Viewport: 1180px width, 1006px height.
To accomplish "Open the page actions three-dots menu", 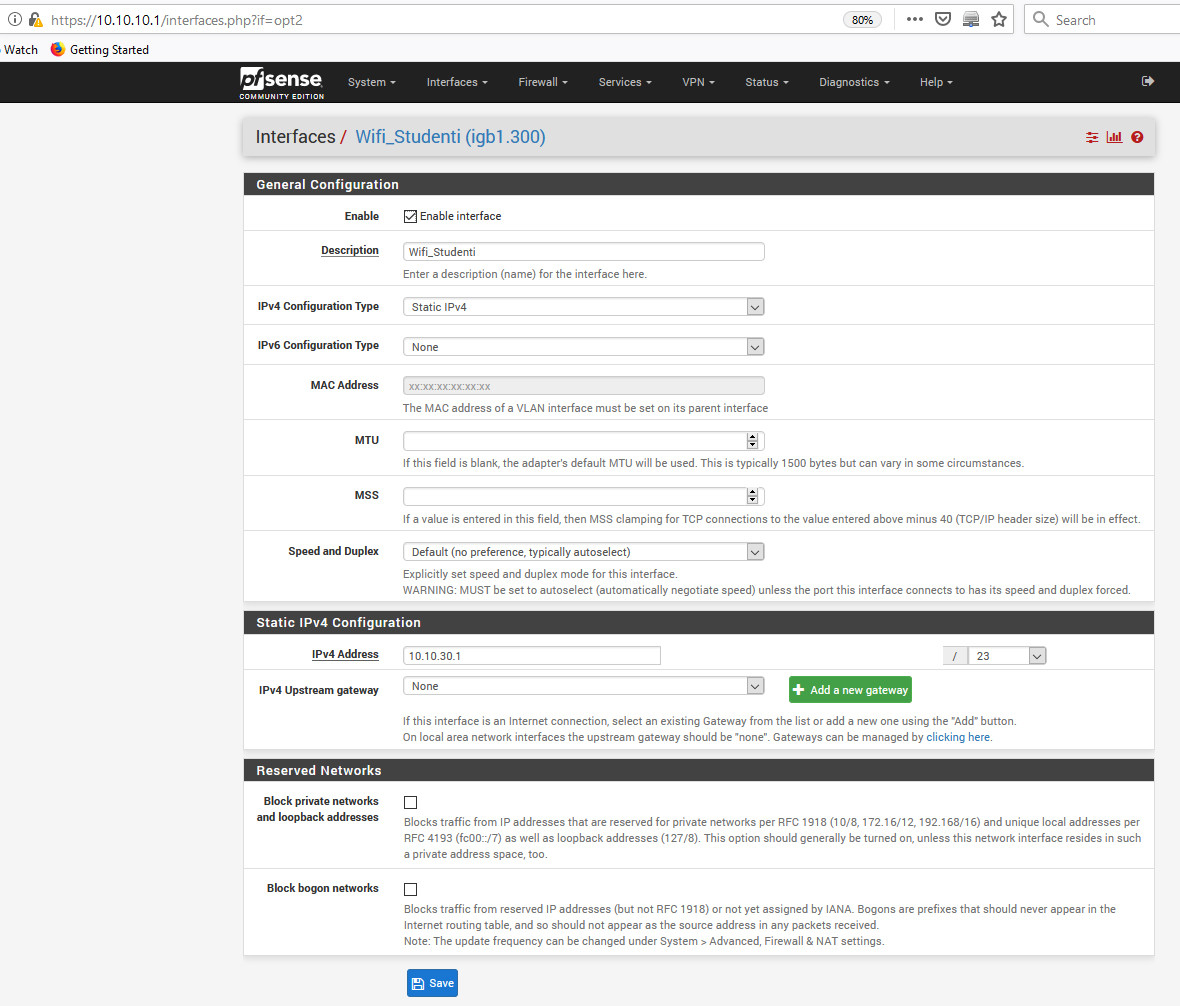I will [x=914, y=20].
